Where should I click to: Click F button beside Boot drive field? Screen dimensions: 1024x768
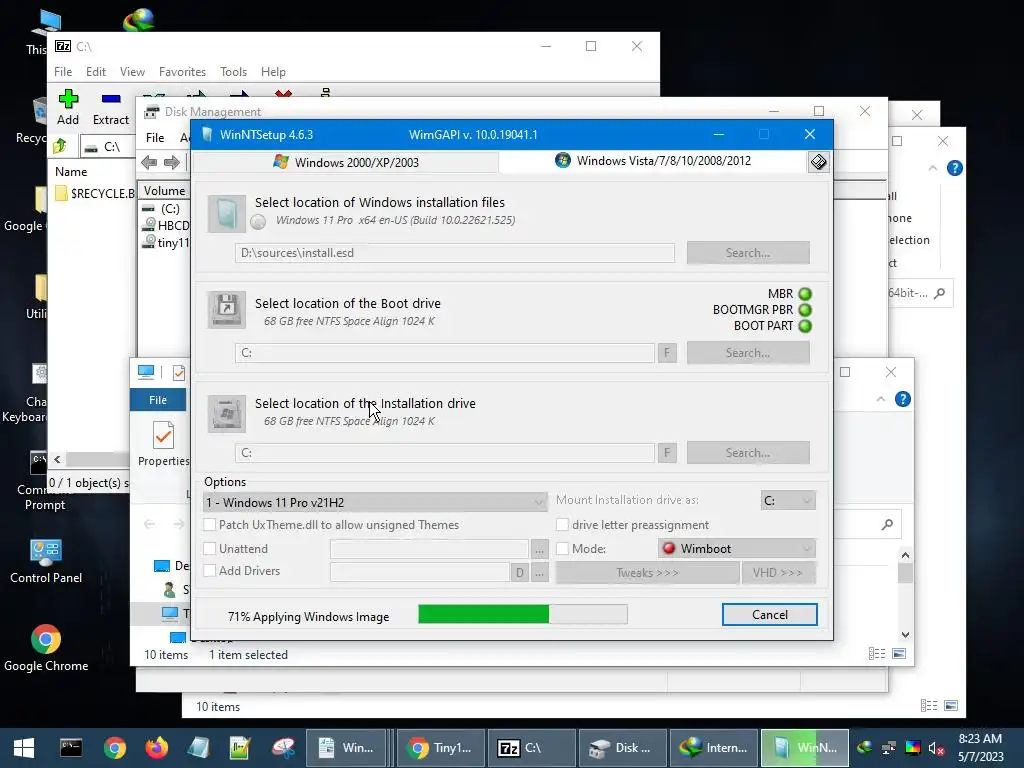(x=667, y=353)
